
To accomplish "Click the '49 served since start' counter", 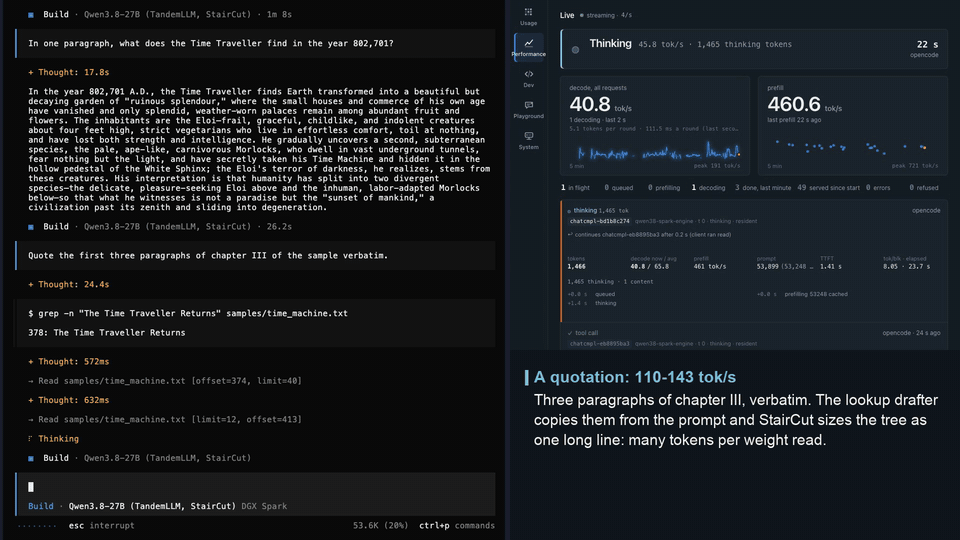I will 828,188.
